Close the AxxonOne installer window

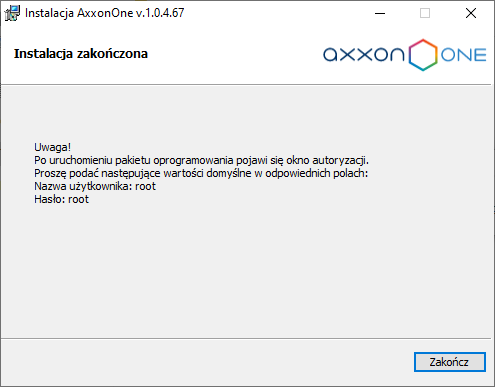(x=471, y=13)
